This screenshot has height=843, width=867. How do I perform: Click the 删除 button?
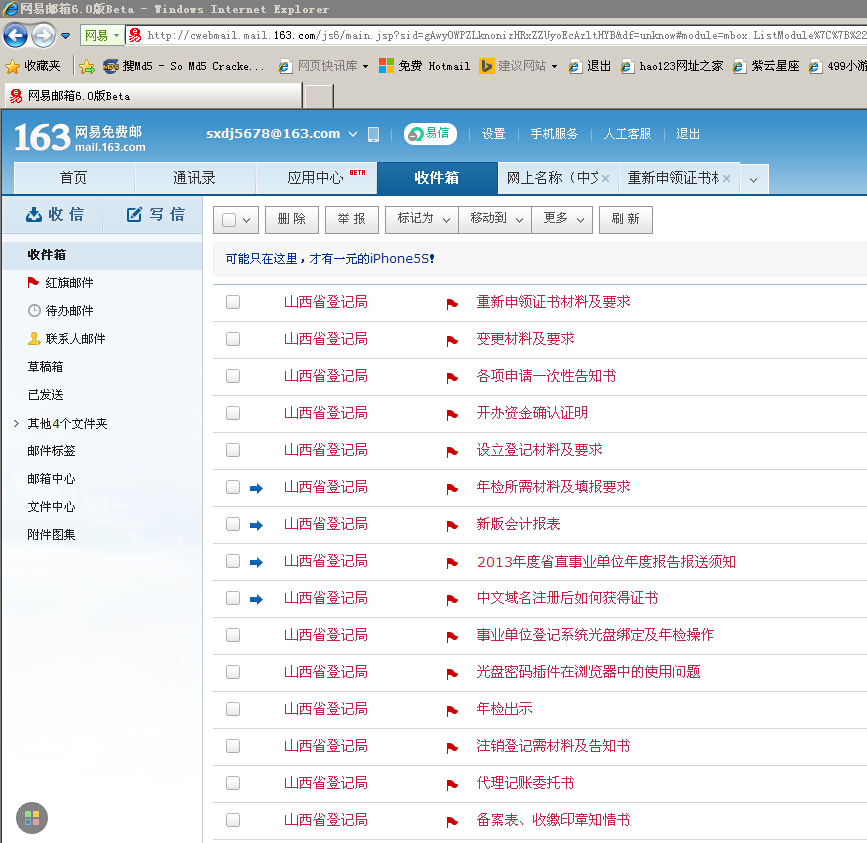pyautogui.click(x=292, y=219)
